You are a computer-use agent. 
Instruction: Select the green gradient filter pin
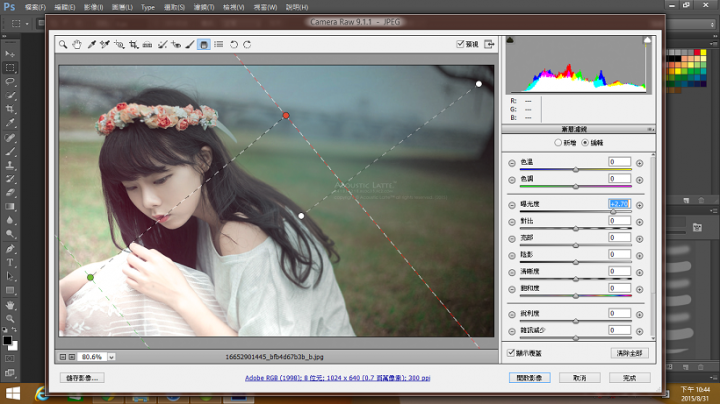click(90, 277)
